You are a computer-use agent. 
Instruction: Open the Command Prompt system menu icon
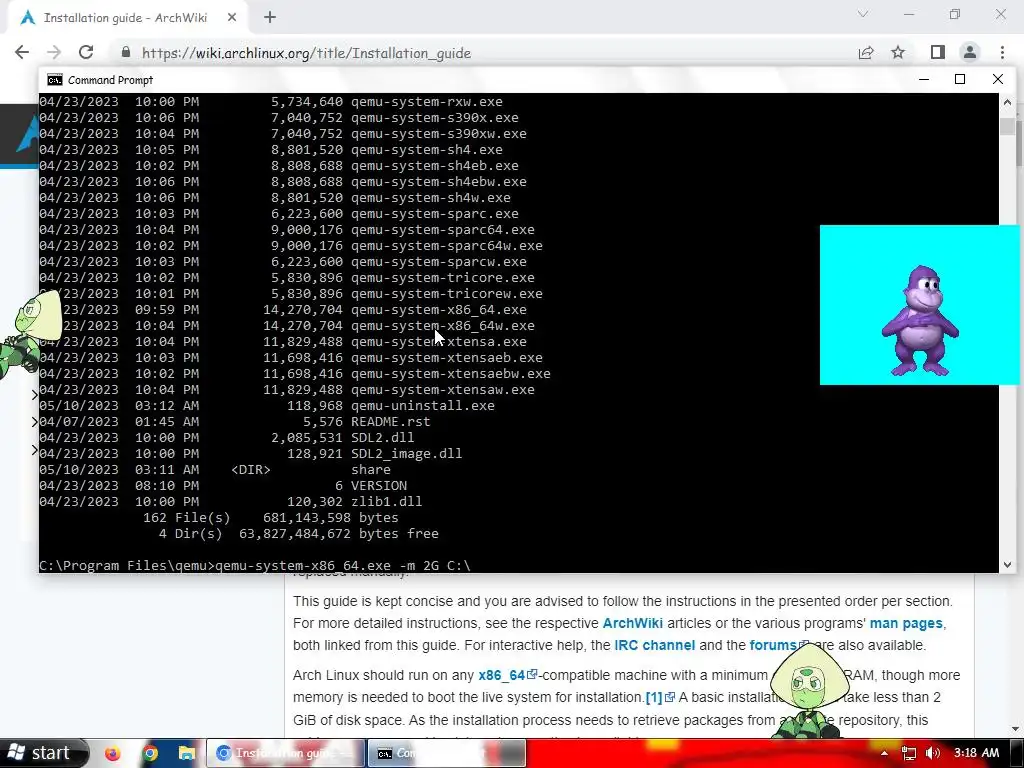tap(56, 80)
